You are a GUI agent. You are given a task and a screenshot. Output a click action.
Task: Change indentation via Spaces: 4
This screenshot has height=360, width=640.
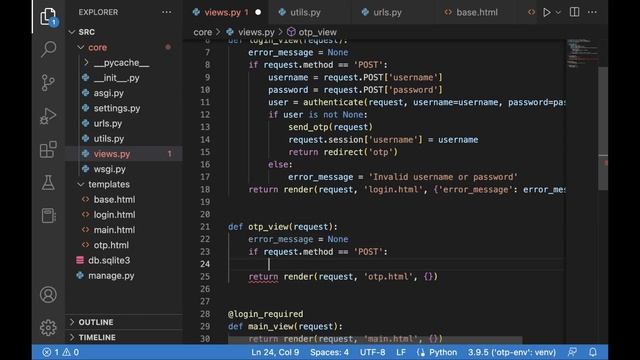pyautogui.click(x=329, y=352)
